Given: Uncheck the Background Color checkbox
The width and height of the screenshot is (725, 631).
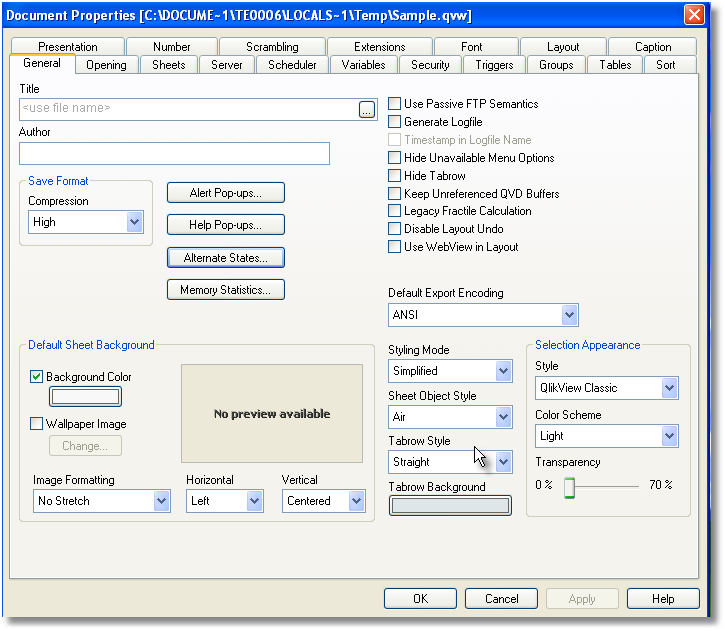Looking at the screenshot, I should (37, 377).
